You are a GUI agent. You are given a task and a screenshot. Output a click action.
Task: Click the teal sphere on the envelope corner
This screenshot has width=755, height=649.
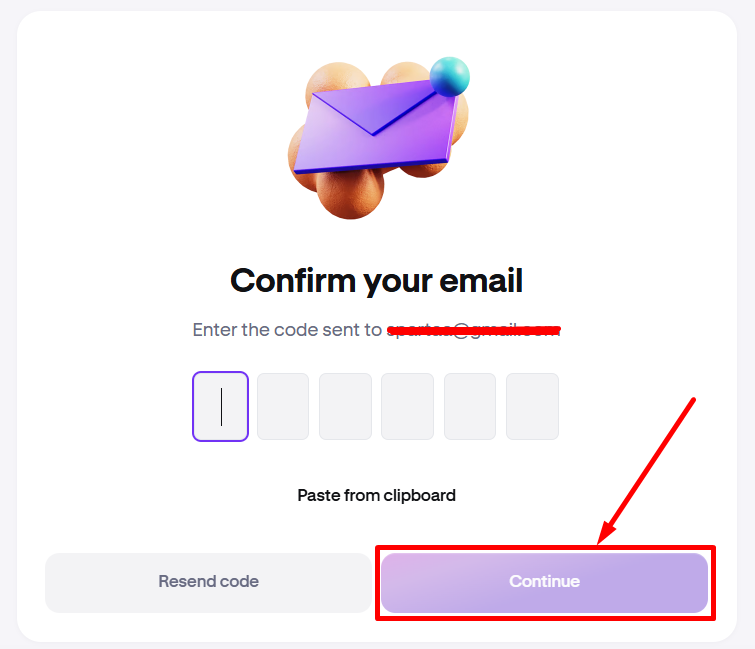pyautogui.click(x=449, y=77)
